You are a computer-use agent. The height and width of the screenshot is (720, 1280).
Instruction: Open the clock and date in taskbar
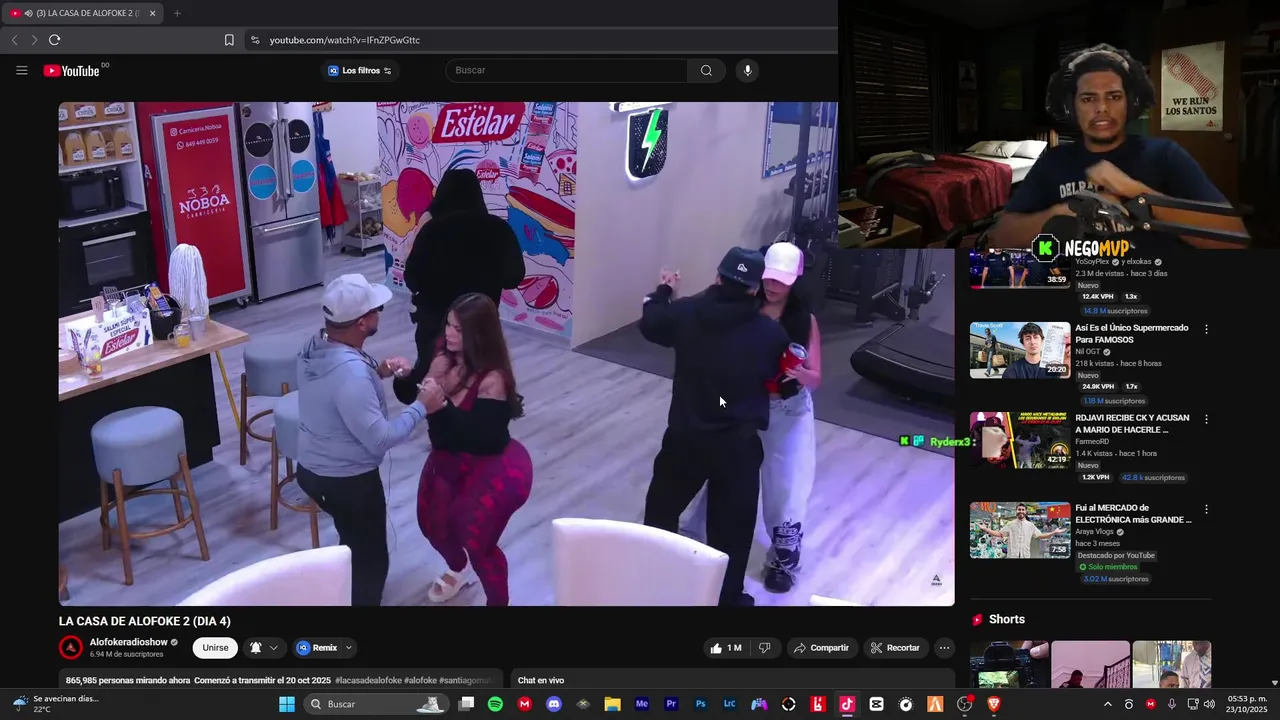point(1246,704)
